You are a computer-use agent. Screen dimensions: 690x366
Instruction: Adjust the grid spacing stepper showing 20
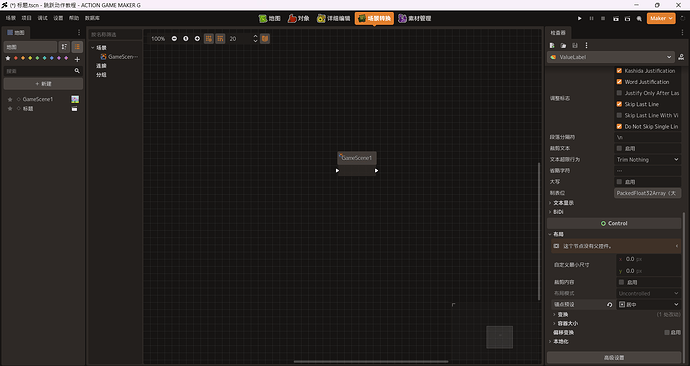pyautogui.click(x=255, y=39)
